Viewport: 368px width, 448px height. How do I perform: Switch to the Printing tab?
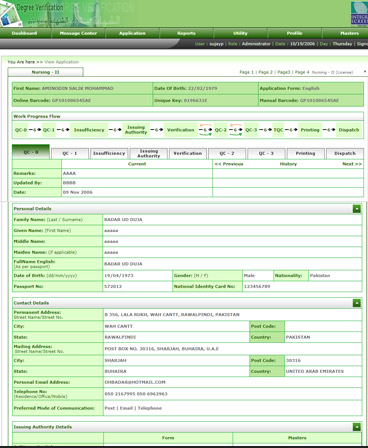(305, 153)
